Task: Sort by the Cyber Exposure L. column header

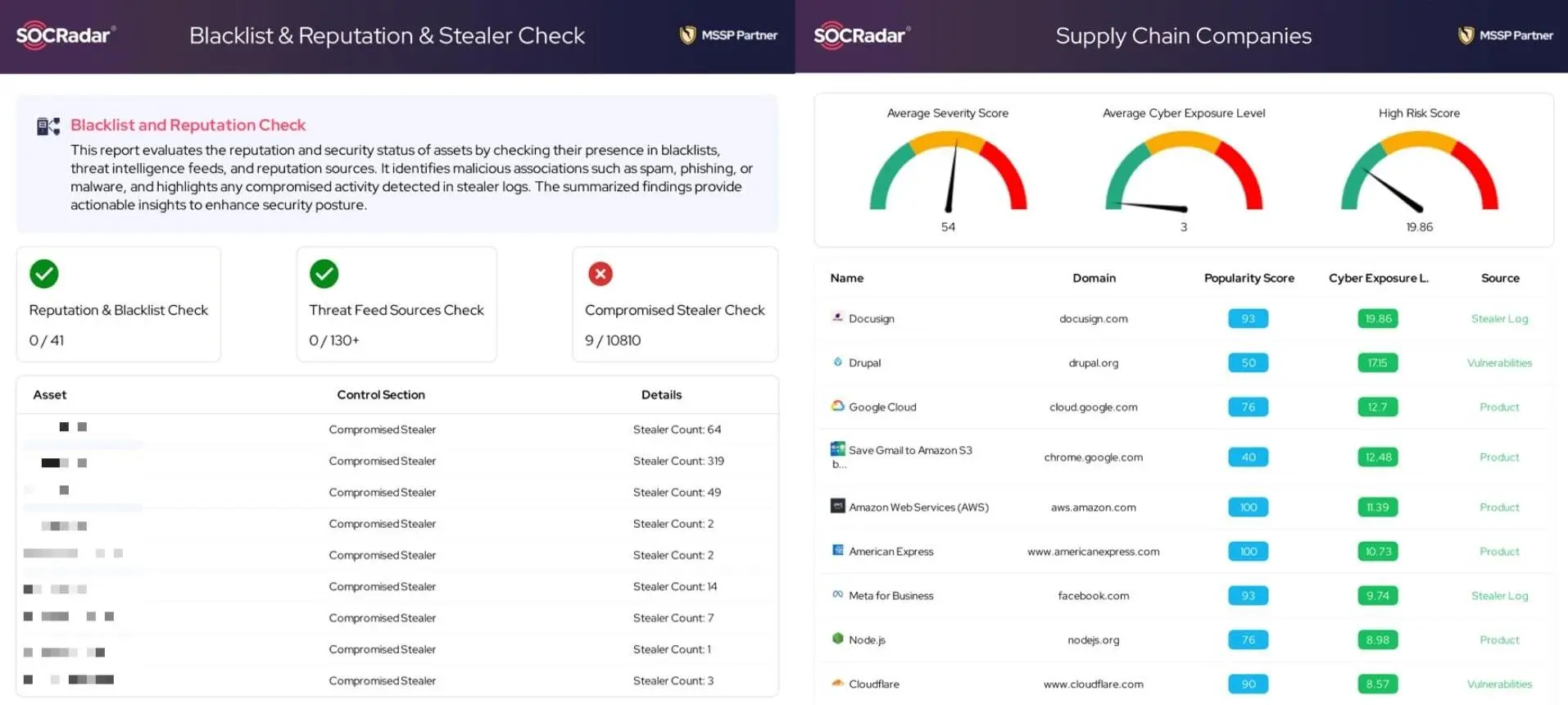Action: [x=1378, y=278]
